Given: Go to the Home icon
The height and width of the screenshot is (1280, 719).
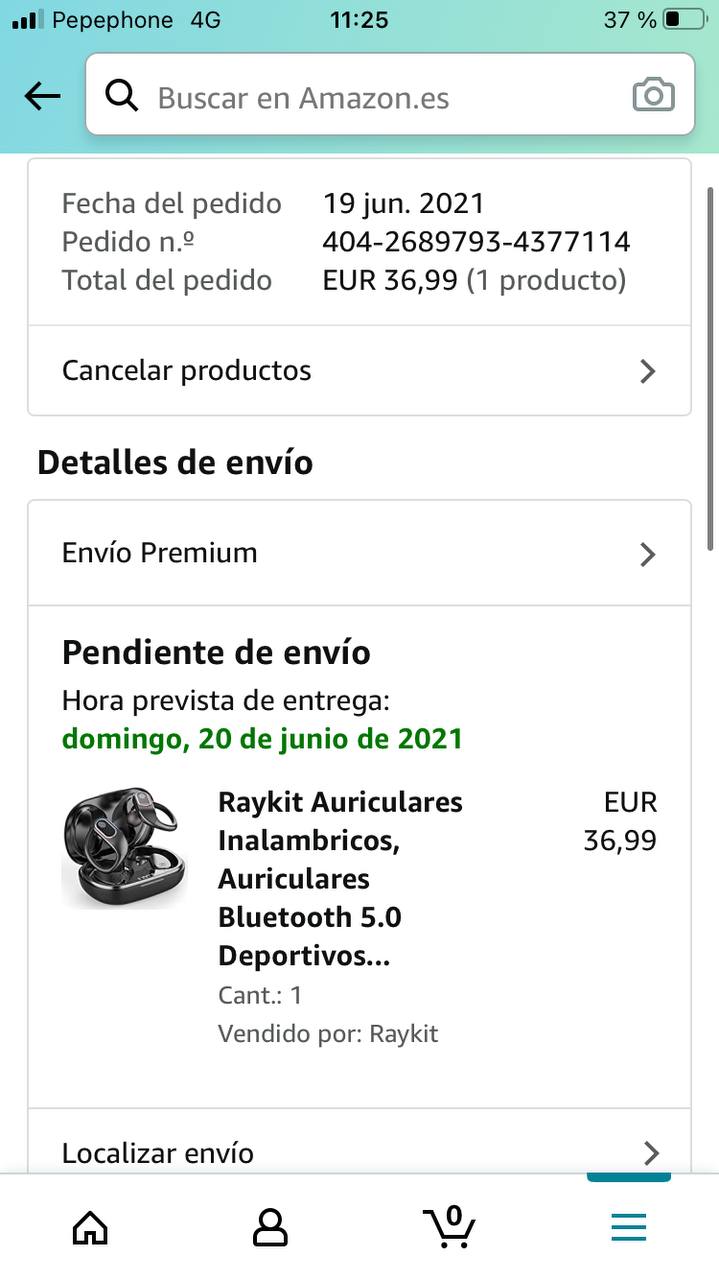Looking at the screenshot, I should [x=90, y=1226].
